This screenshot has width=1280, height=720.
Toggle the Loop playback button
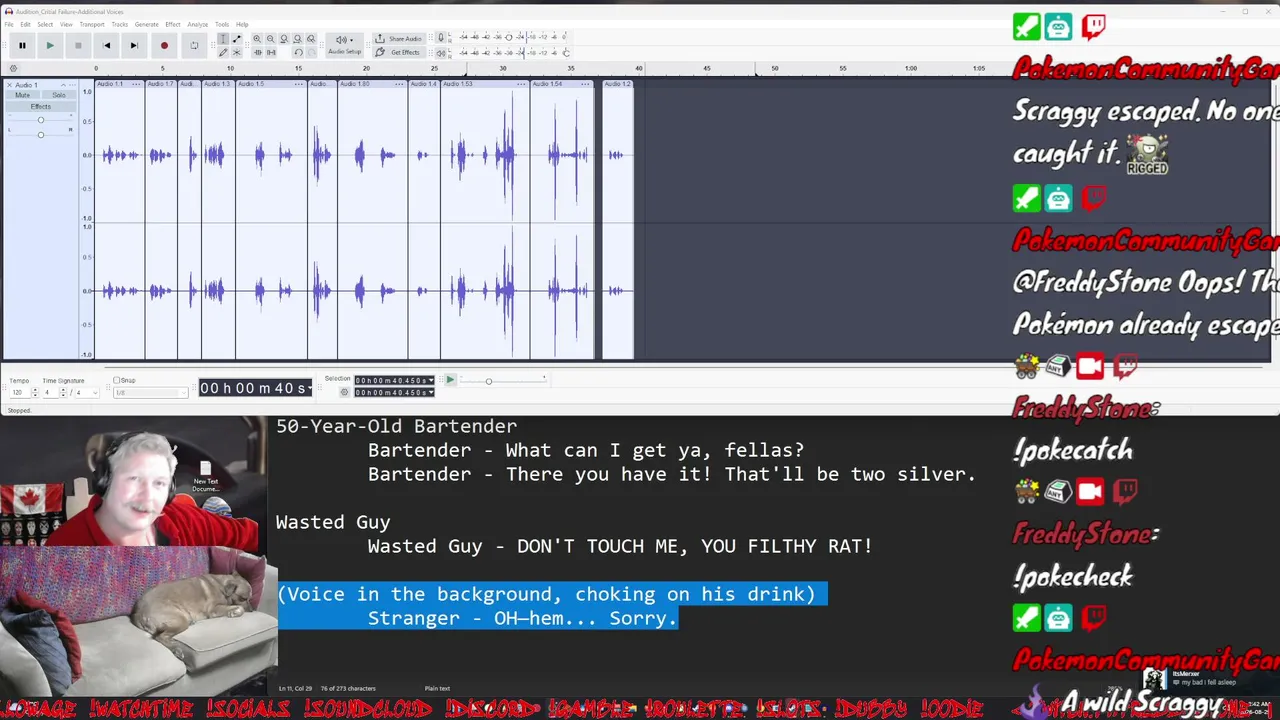pyautogui.click(x=194, y=45)
